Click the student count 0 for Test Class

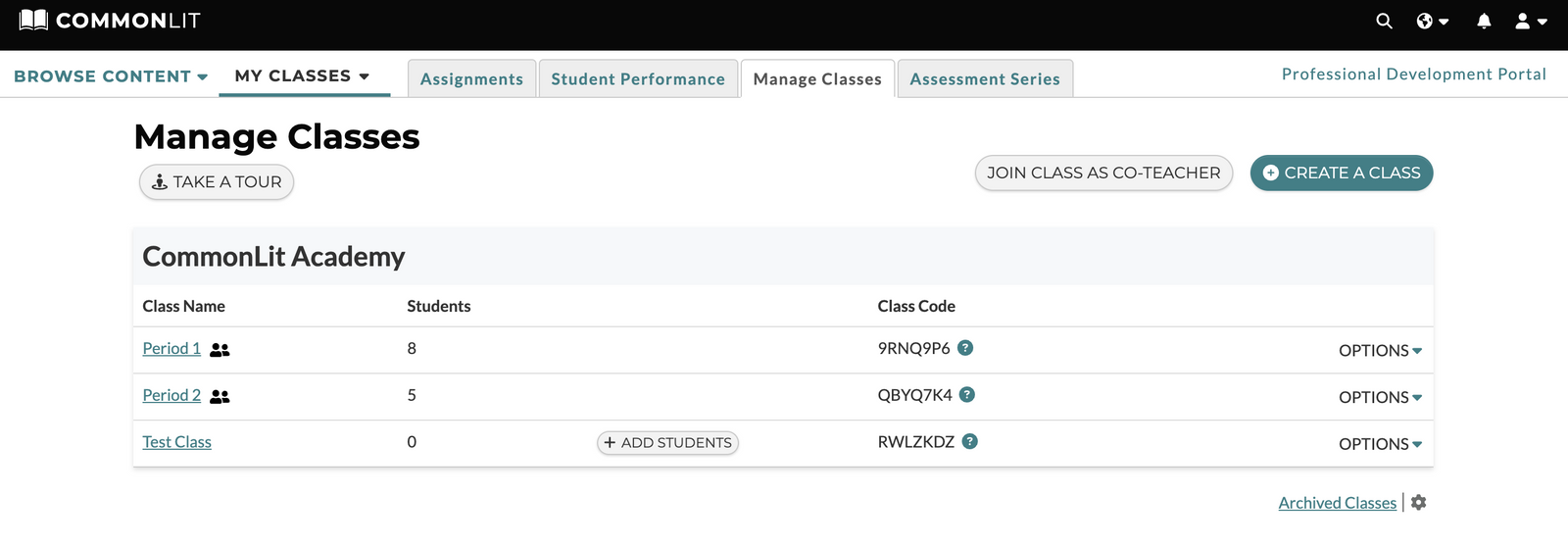click(x=412, y=443)
